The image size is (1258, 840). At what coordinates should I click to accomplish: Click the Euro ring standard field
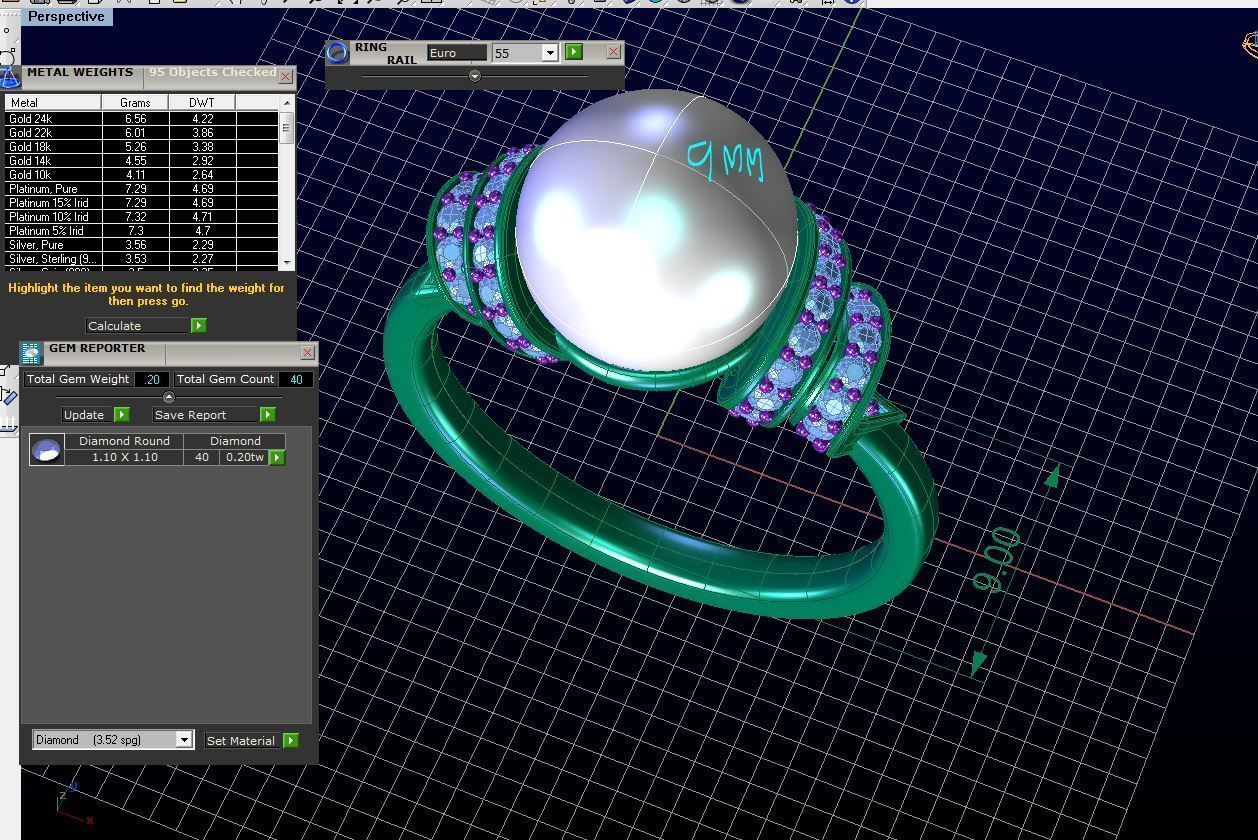[x=457, y=53]
